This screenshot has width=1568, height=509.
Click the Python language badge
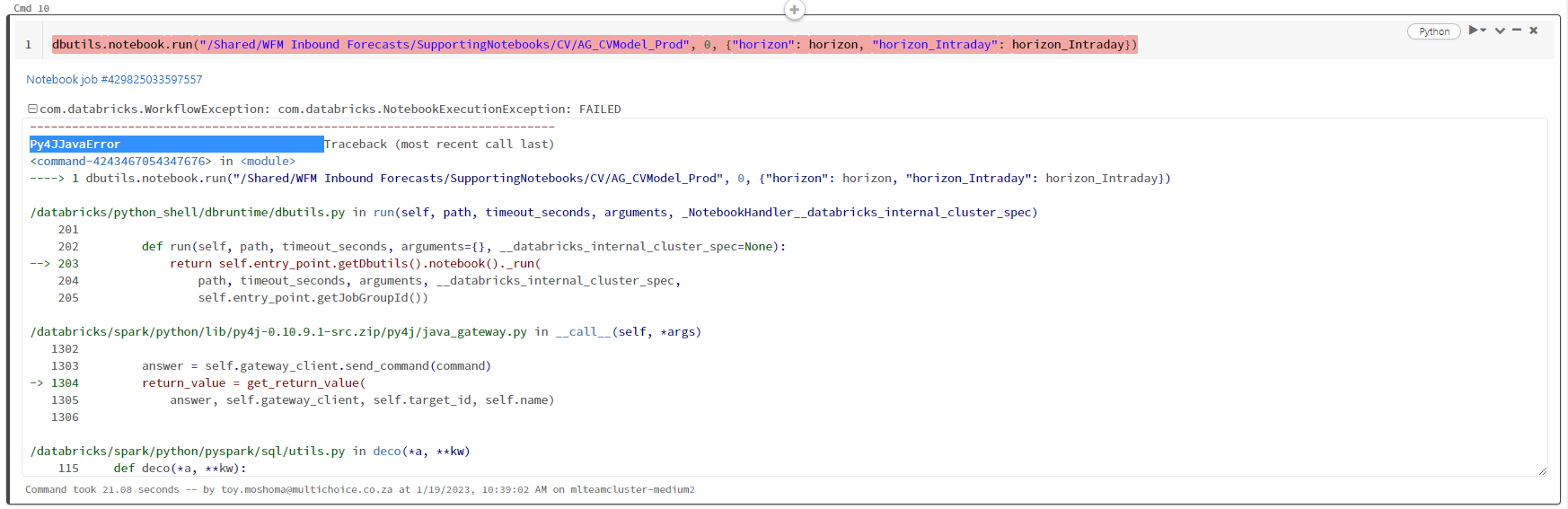coord(1434,31)
